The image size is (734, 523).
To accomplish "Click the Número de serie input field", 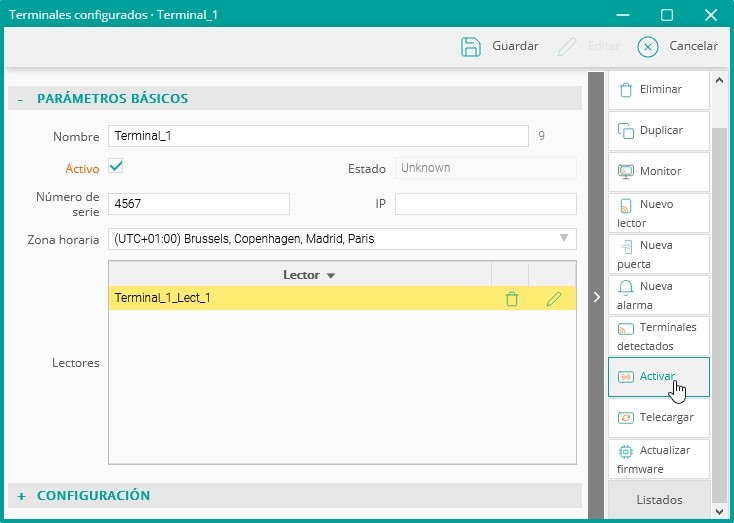I will click(199, 204).
